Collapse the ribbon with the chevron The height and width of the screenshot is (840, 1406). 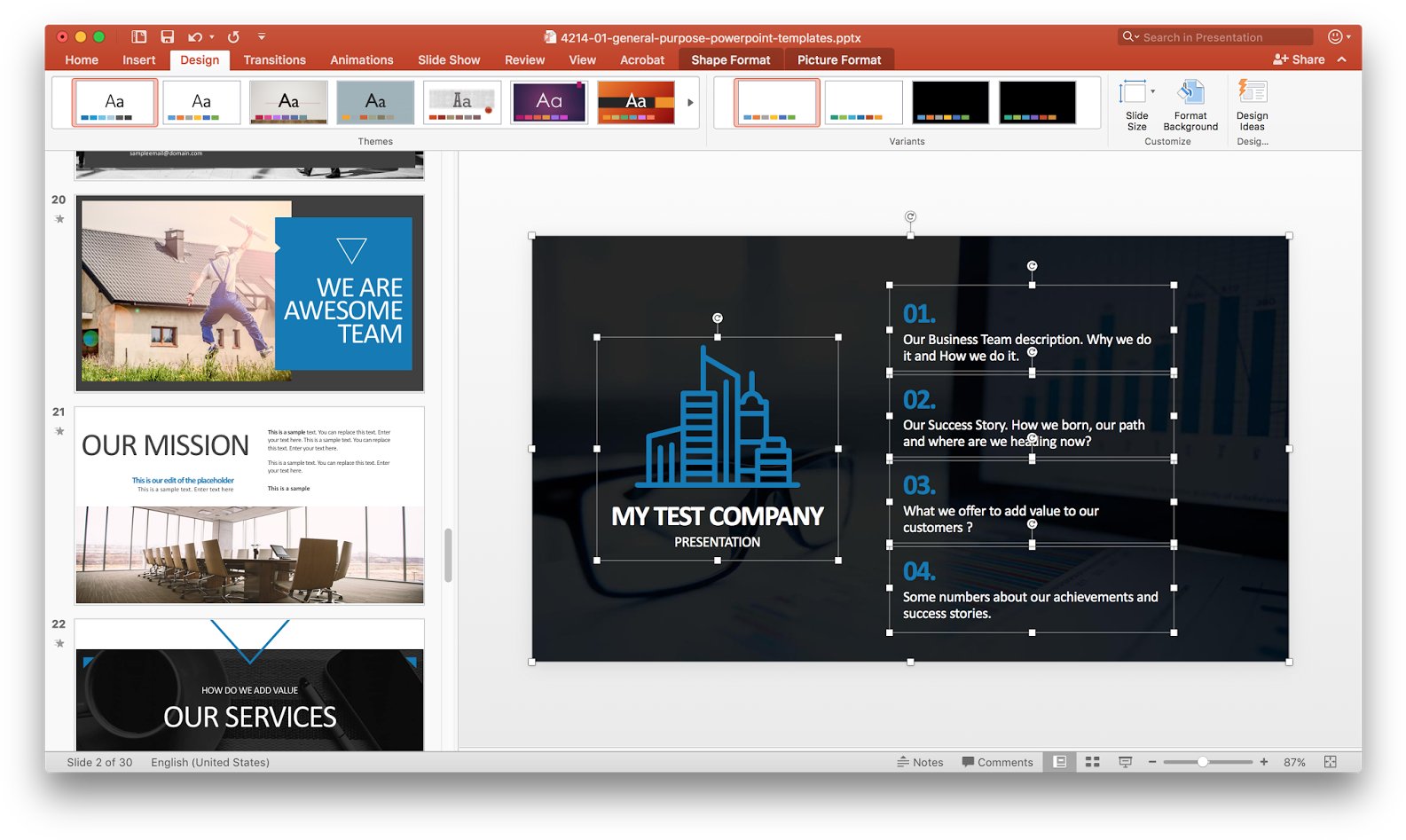tap(1342, 59)
